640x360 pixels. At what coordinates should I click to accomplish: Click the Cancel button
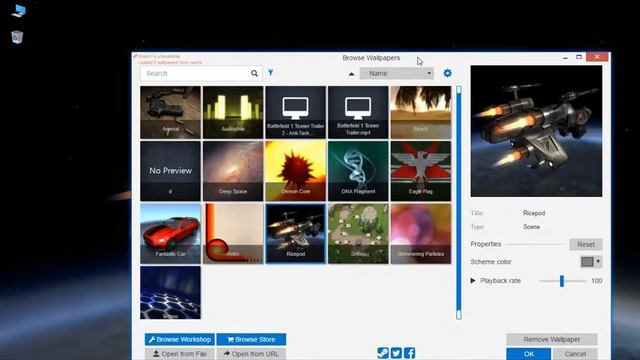click(576, 354)
